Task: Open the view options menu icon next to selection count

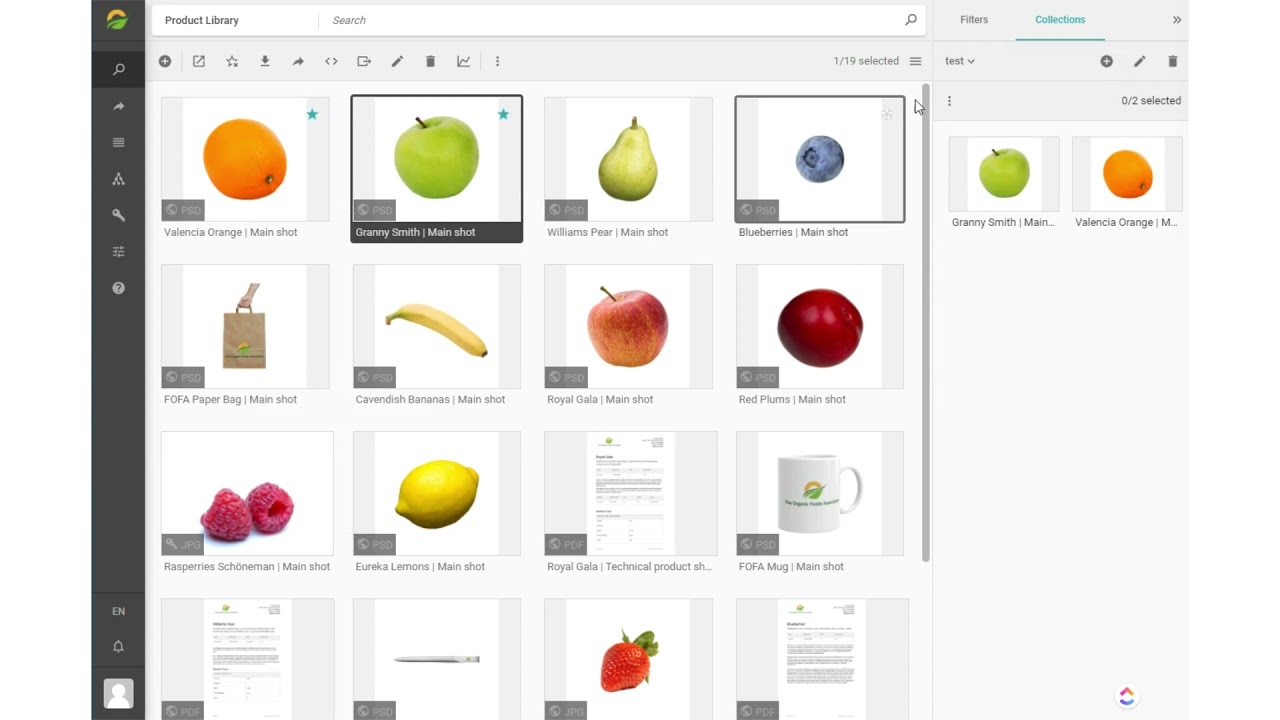Action: coord(915,61)
